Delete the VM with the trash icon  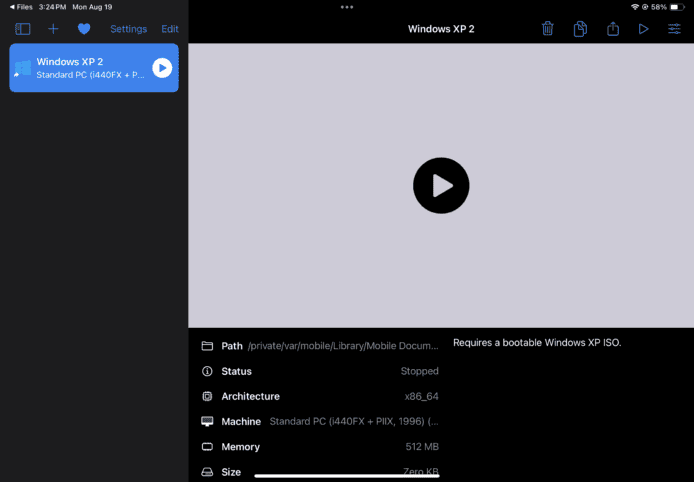point(547,29)
